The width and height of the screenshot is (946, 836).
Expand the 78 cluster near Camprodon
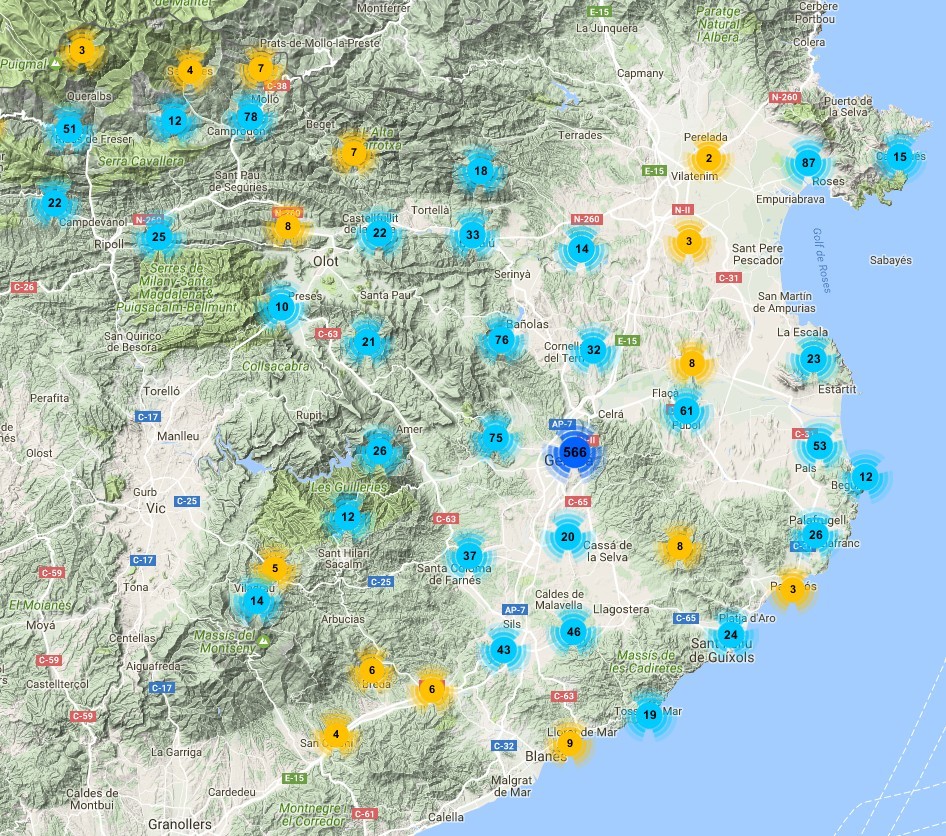[250, 117]
